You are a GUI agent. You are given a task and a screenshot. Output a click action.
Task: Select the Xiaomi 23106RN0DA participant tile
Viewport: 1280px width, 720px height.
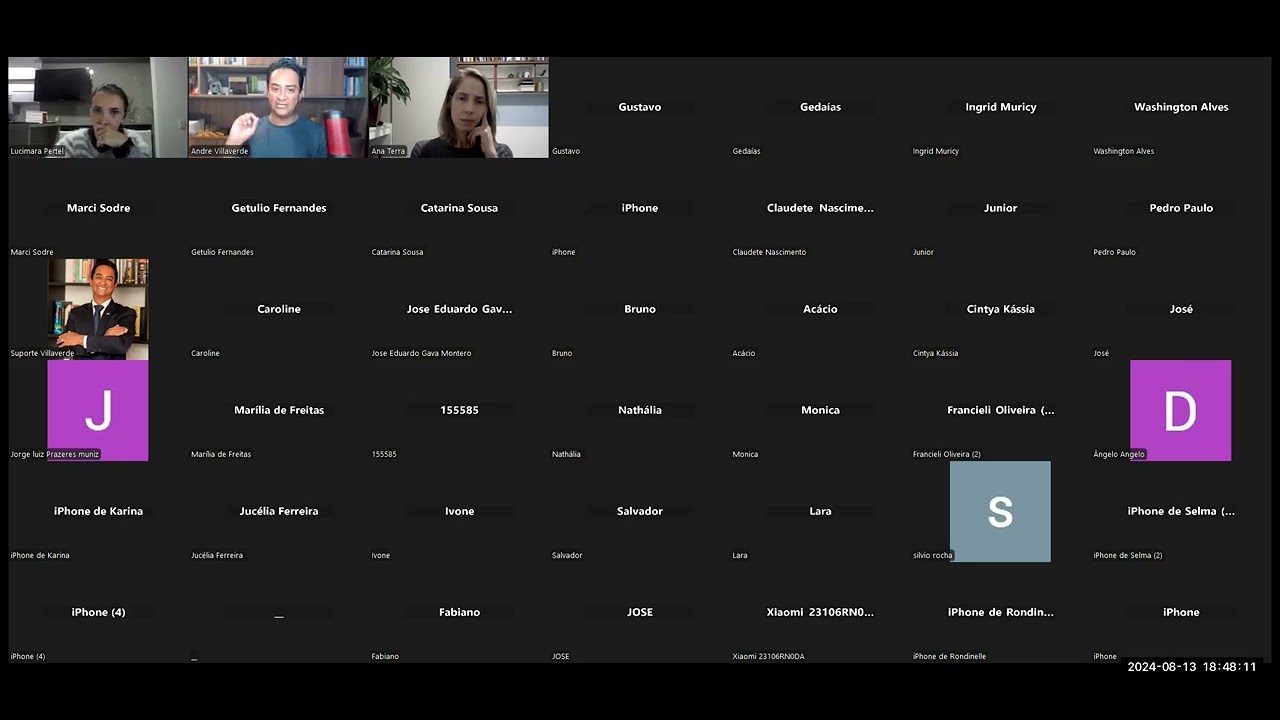pos(820,612)
